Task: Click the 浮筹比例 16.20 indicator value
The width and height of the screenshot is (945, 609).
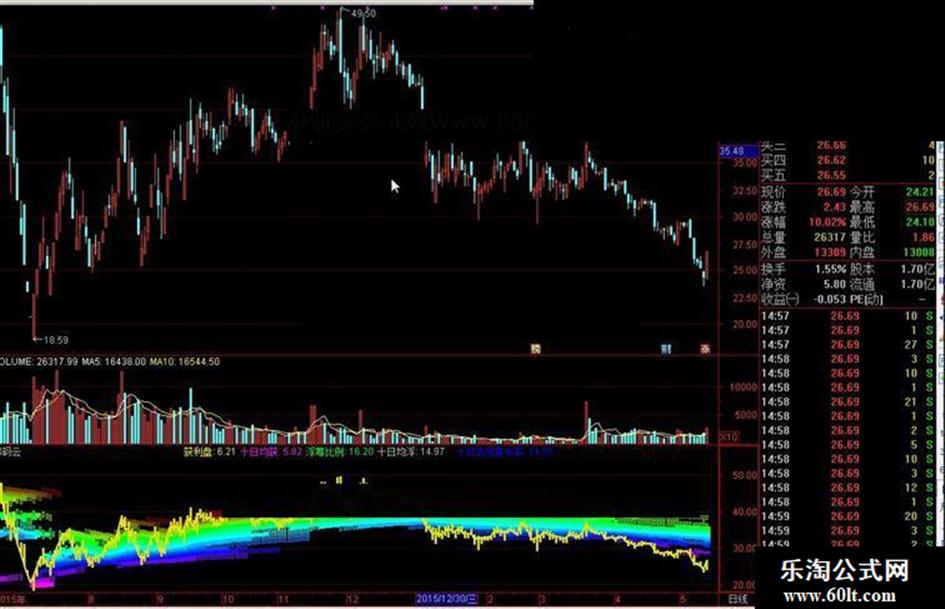Action: pyautogui.click(x=339, y=451)
